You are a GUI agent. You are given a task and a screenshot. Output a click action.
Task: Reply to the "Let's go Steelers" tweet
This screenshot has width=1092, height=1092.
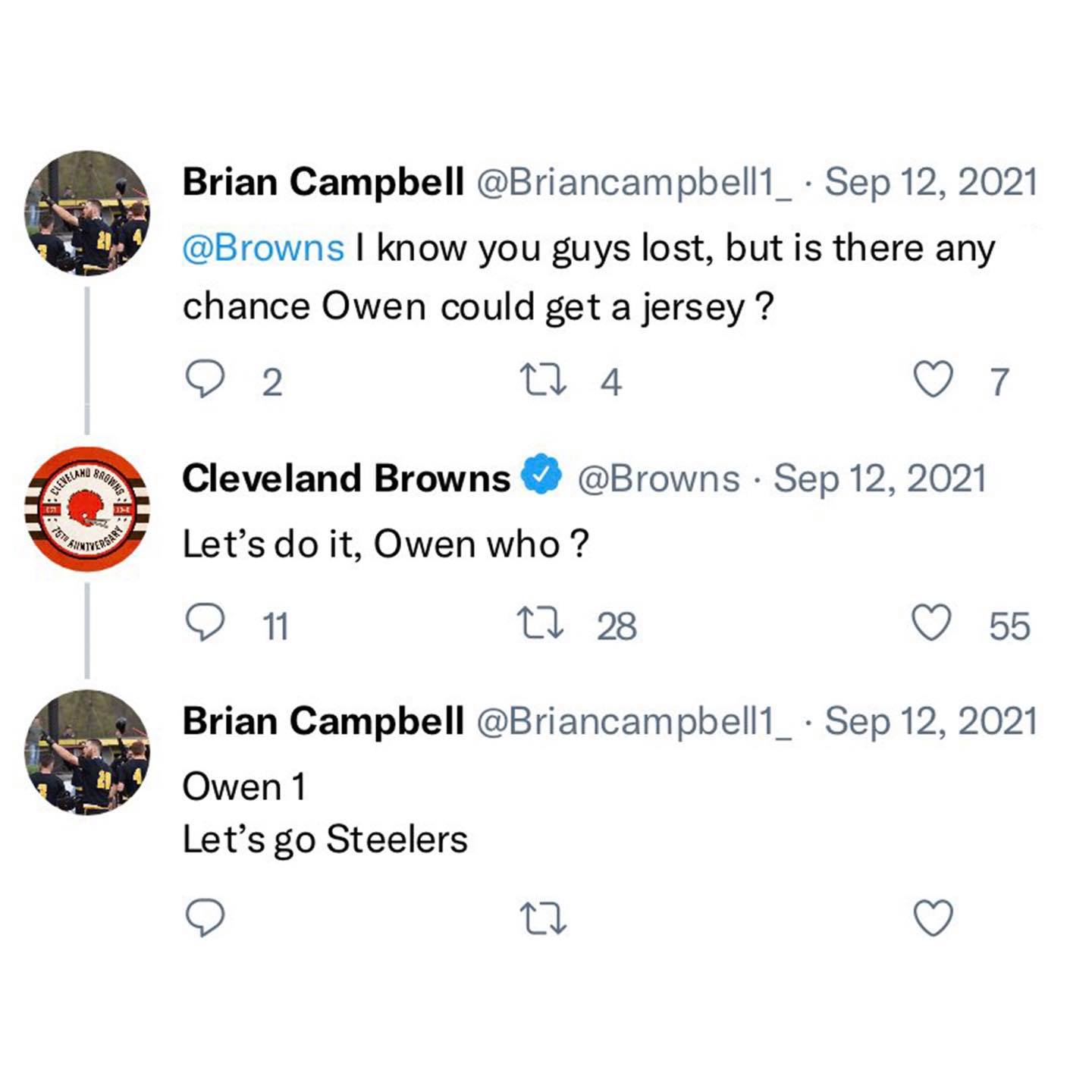[205, 918]
